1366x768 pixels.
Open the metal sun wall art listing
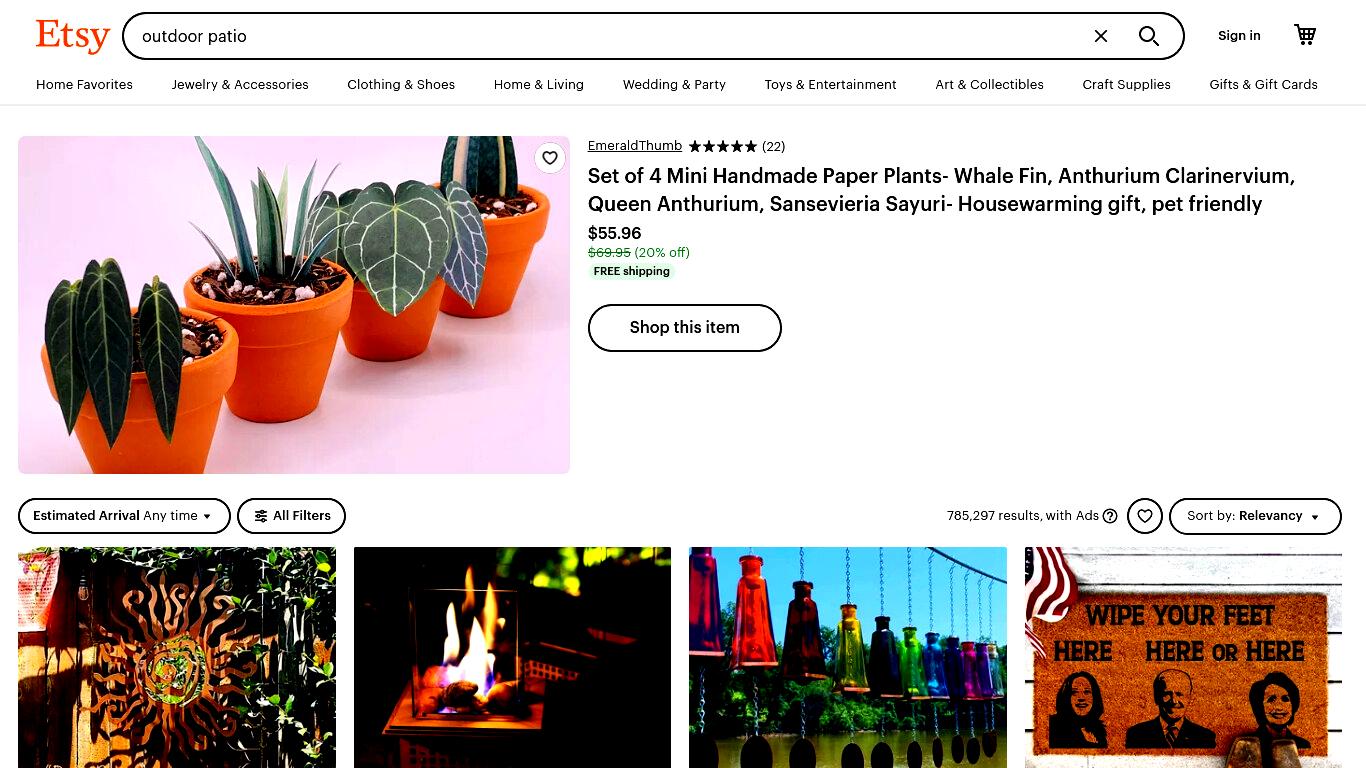click(177, 657)
